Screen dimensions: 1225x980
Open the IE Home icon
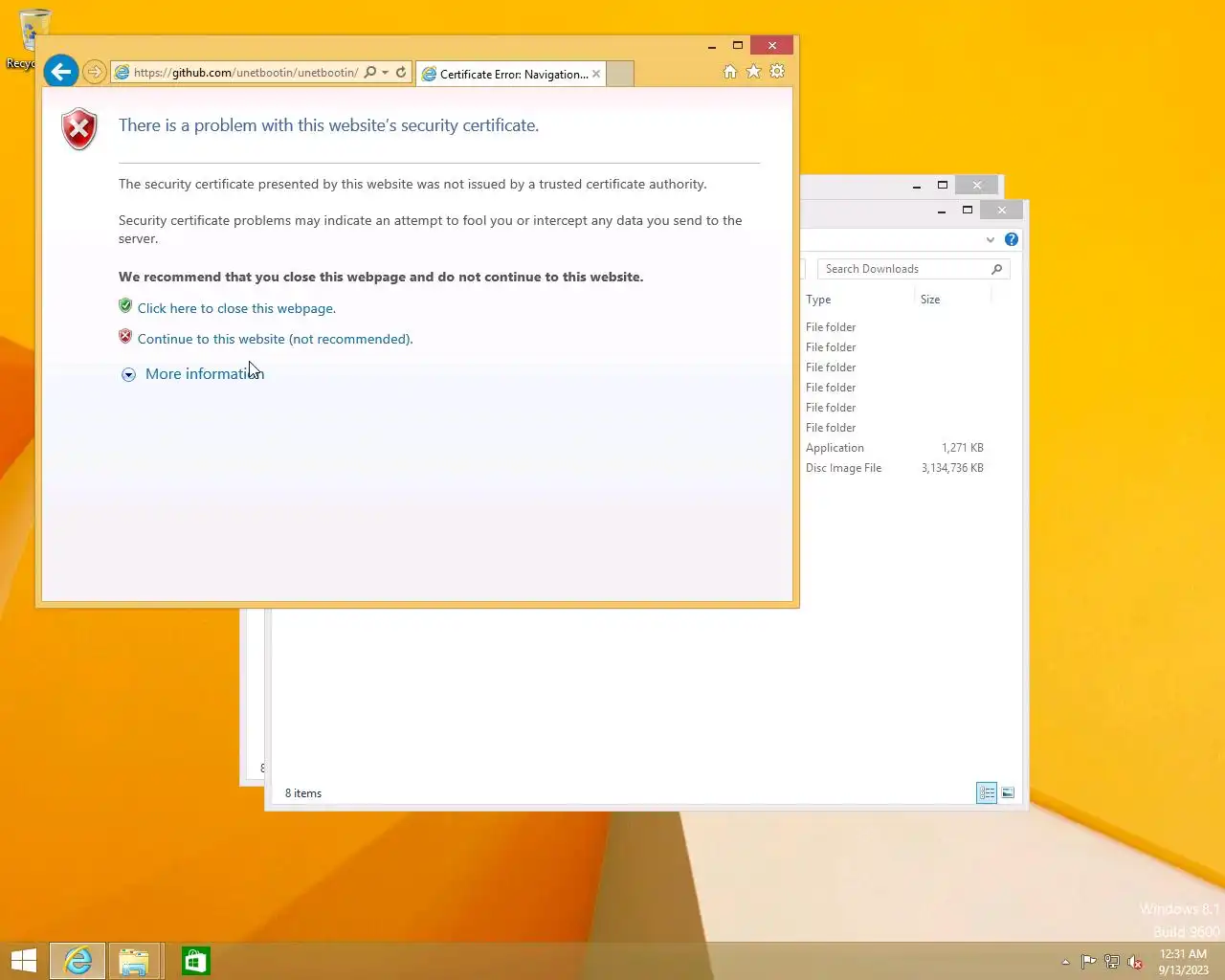click(x=730, y=72)
